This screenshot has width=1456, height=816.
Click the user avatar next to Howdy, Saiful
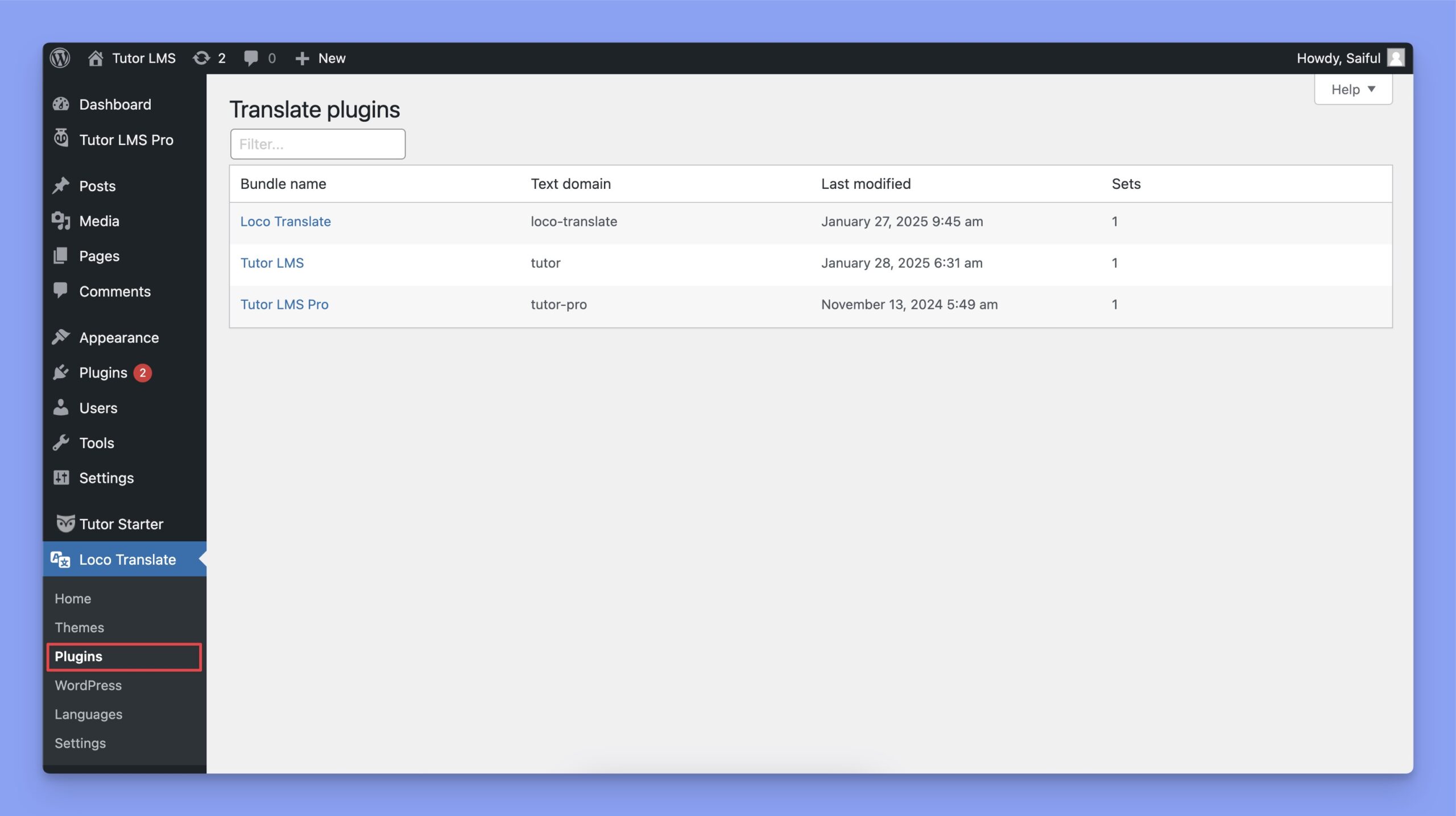point(1396,58)
